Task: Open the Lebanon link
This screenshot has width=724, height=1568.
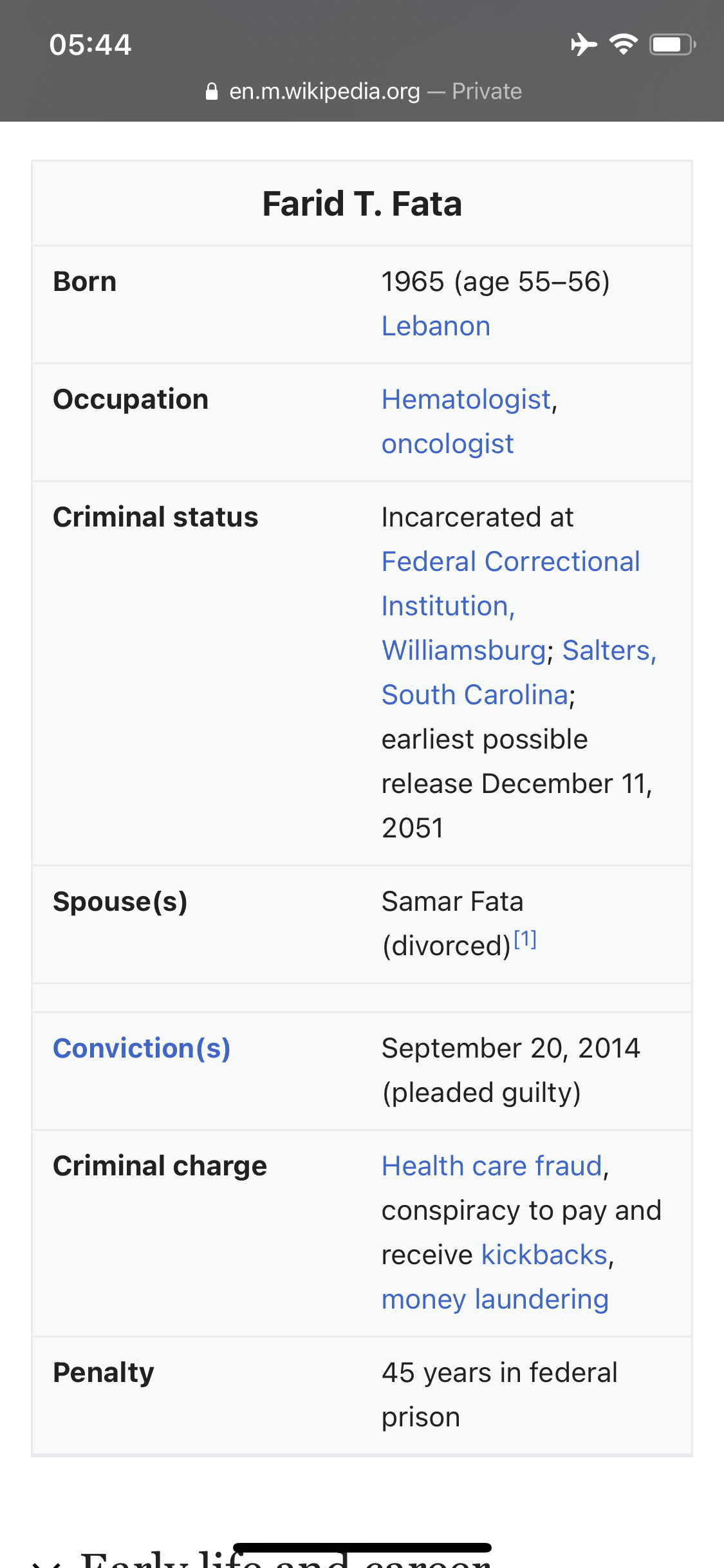Action: [x=436, y=326]
